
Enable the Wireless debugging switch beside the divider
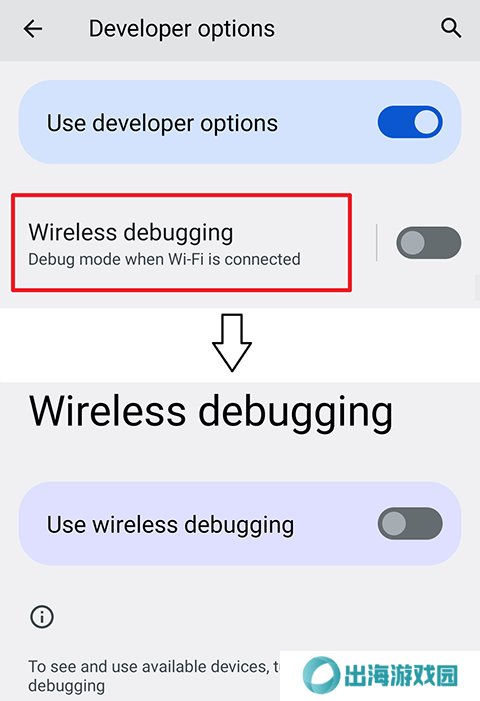tap(429, 243)
